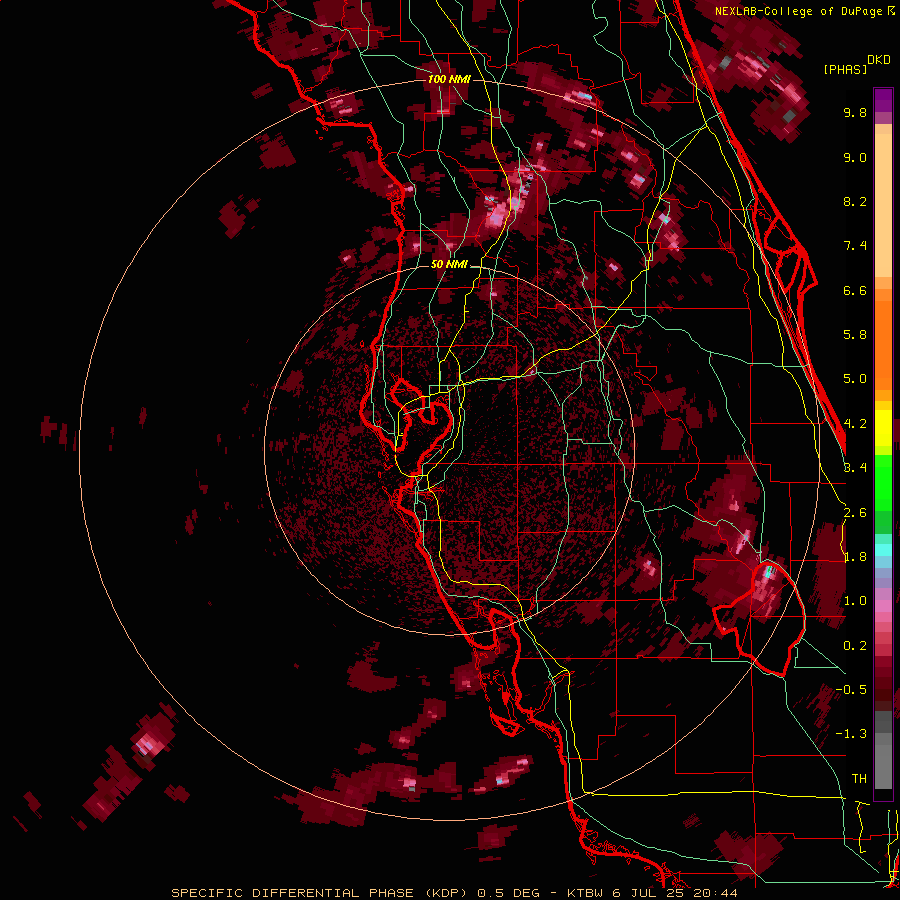Pick the cyan segment of the color bar
Viewport: 900px width, 900px height.
click(x=883, y=549)
